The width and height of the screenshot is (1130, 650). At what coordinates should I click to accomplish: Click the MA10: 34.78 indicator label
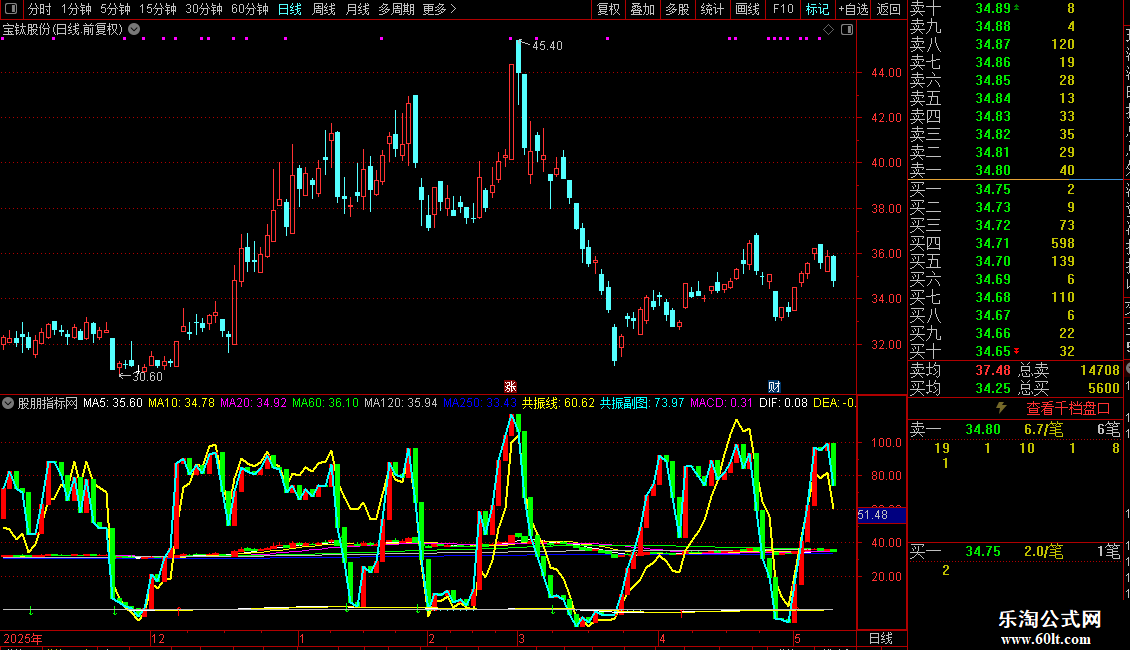click(x=182, y=403)
